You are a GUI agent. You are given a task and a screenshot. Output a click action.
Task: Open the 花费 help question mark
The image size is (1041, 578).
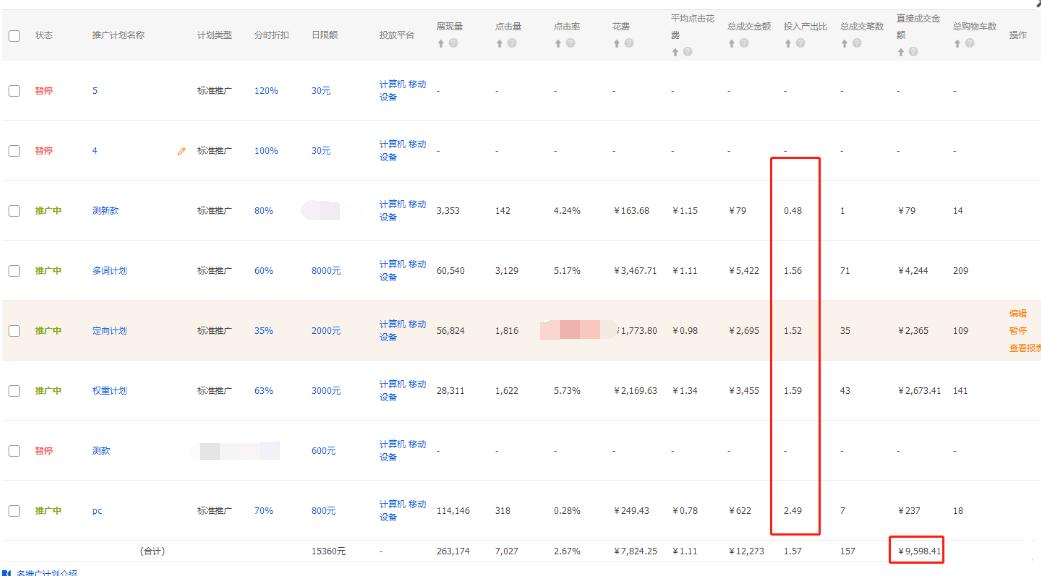click(x=629, y=44)
